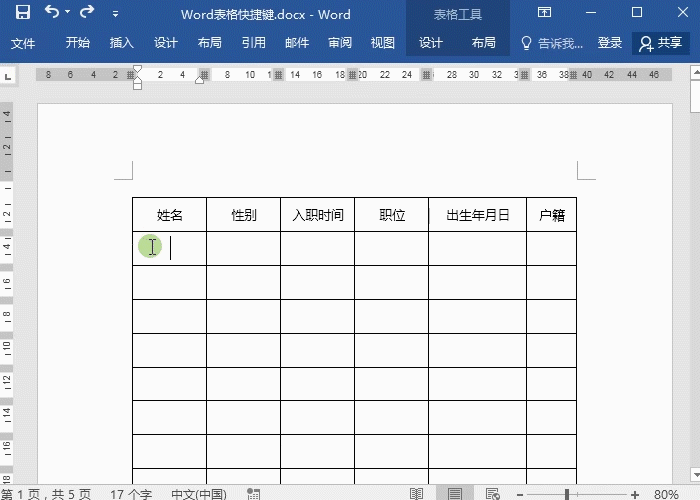Image resolution: width=700 pixels, height=500 pixels.
Task: Click vertical scrollbar up arrow
Action: pos(696,72)
